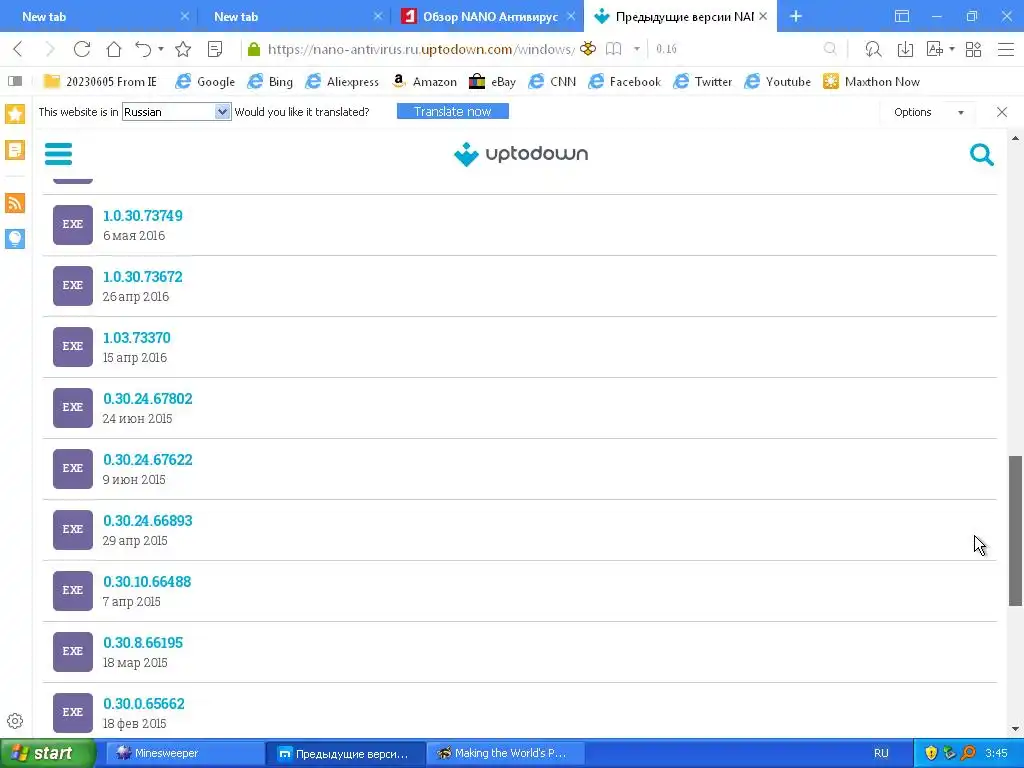Expand address bar dropdown arrow
The height and width of the screenshot is (768, 1024).
(x=637, y=49)
